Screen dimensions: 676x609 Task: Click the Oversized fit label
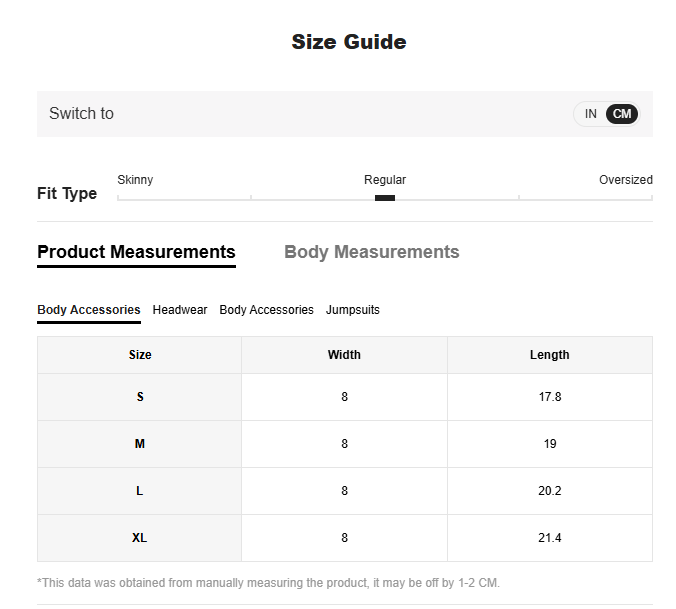point(625,180)
